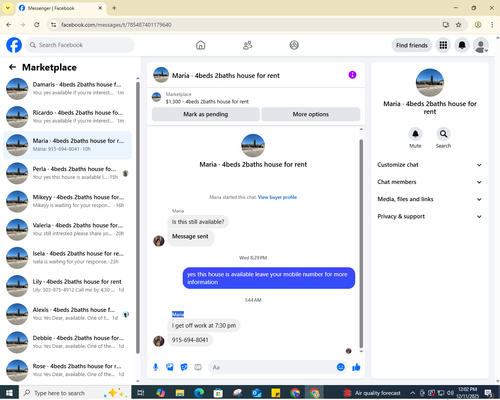This screenshot has width=500, height=400.
Task: Open the Chrome tab search dropdown
Action: tap(8, 8)
